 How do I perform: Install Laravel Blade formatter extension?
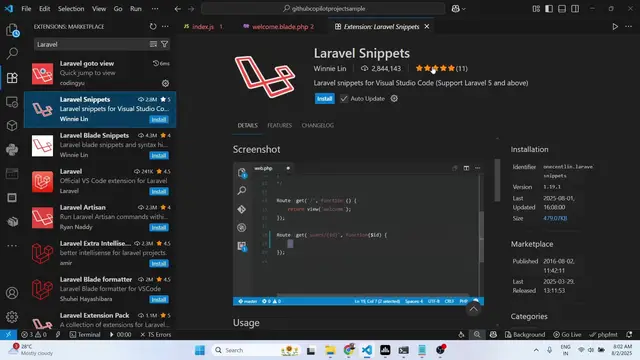point(159,299)
